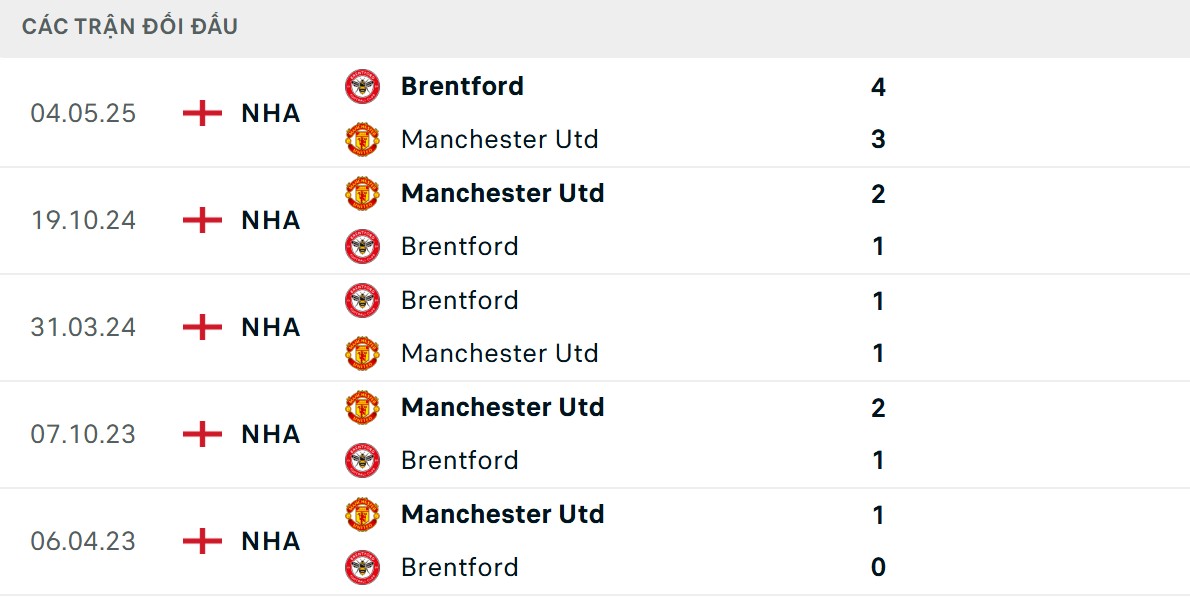Click England flag next to 06.04.23
Viewport: 1190px width, 597px height.
202,541
